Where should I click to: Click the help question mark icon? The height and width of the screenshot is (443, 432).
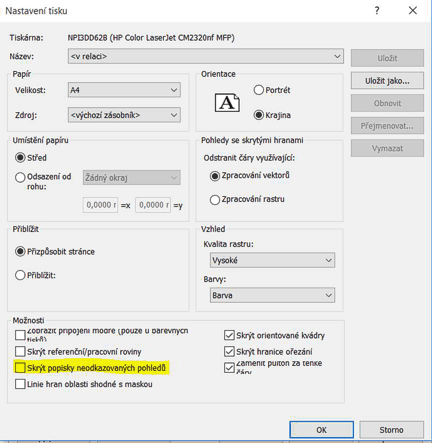[x=377, y=11]
